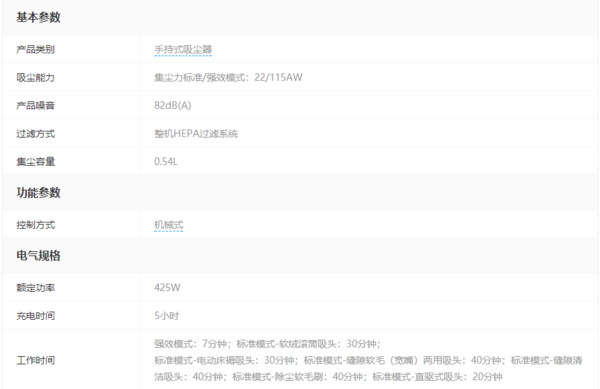
Task: Click the 集尘容量 row label
Action: click(36, 161)
